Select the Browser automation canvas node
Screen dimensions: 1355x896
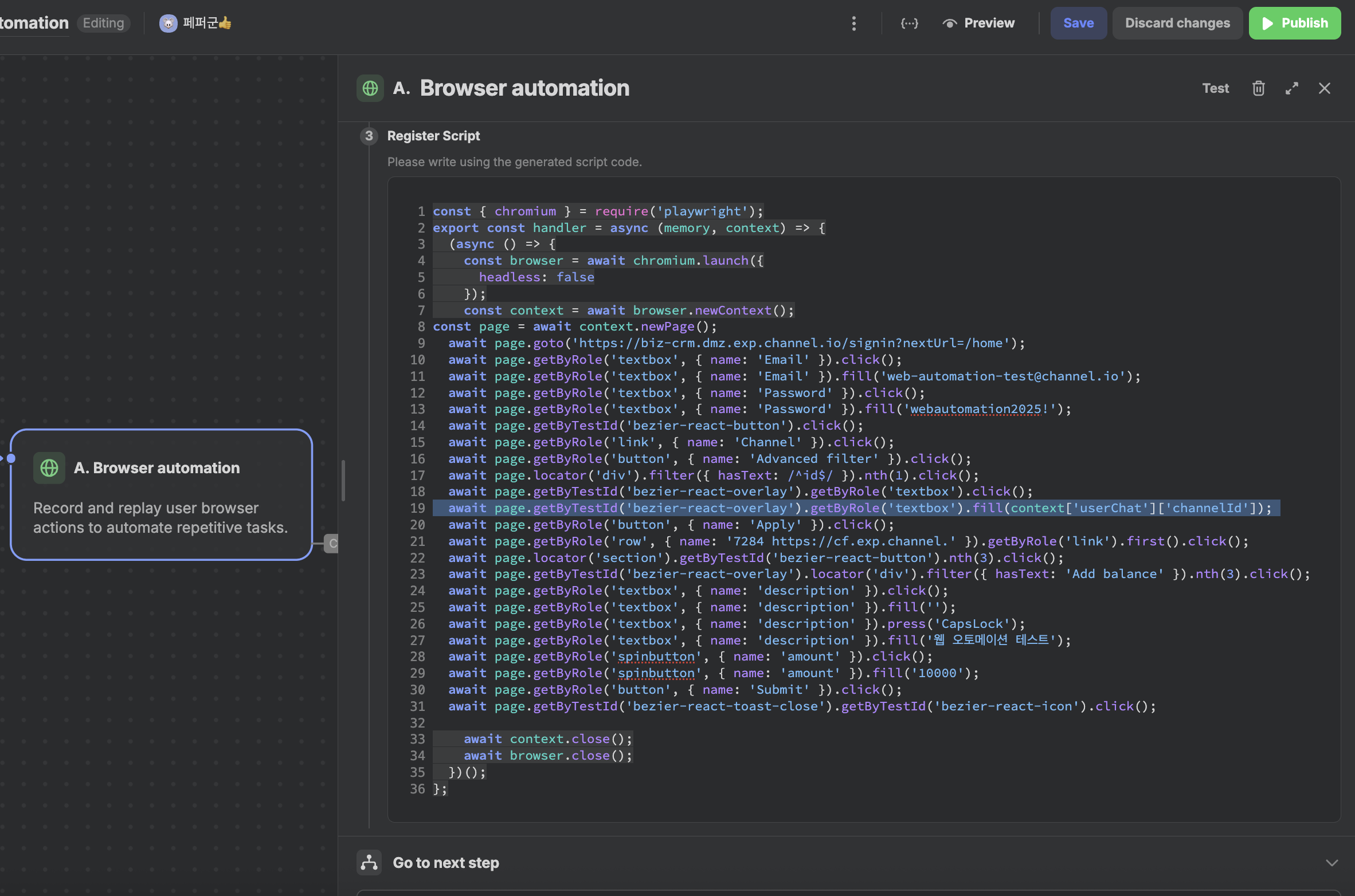(x=161, y=494)
